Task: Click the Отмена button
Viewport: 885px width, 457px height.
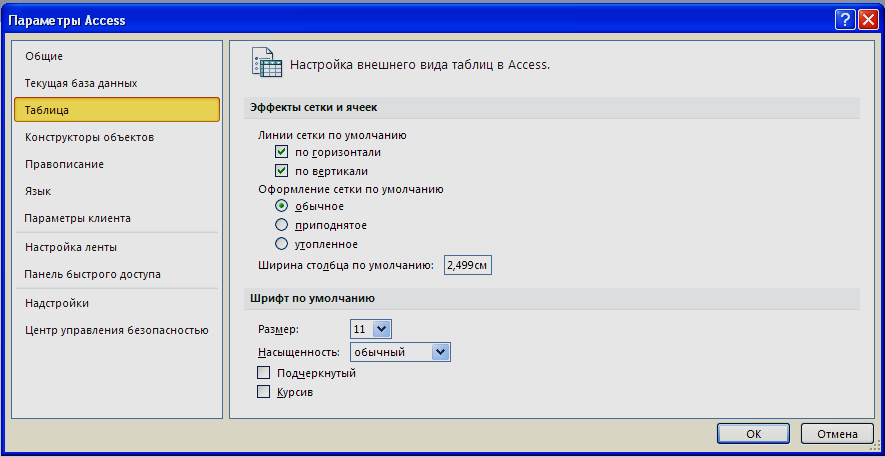Action: (x=837, y=434)
